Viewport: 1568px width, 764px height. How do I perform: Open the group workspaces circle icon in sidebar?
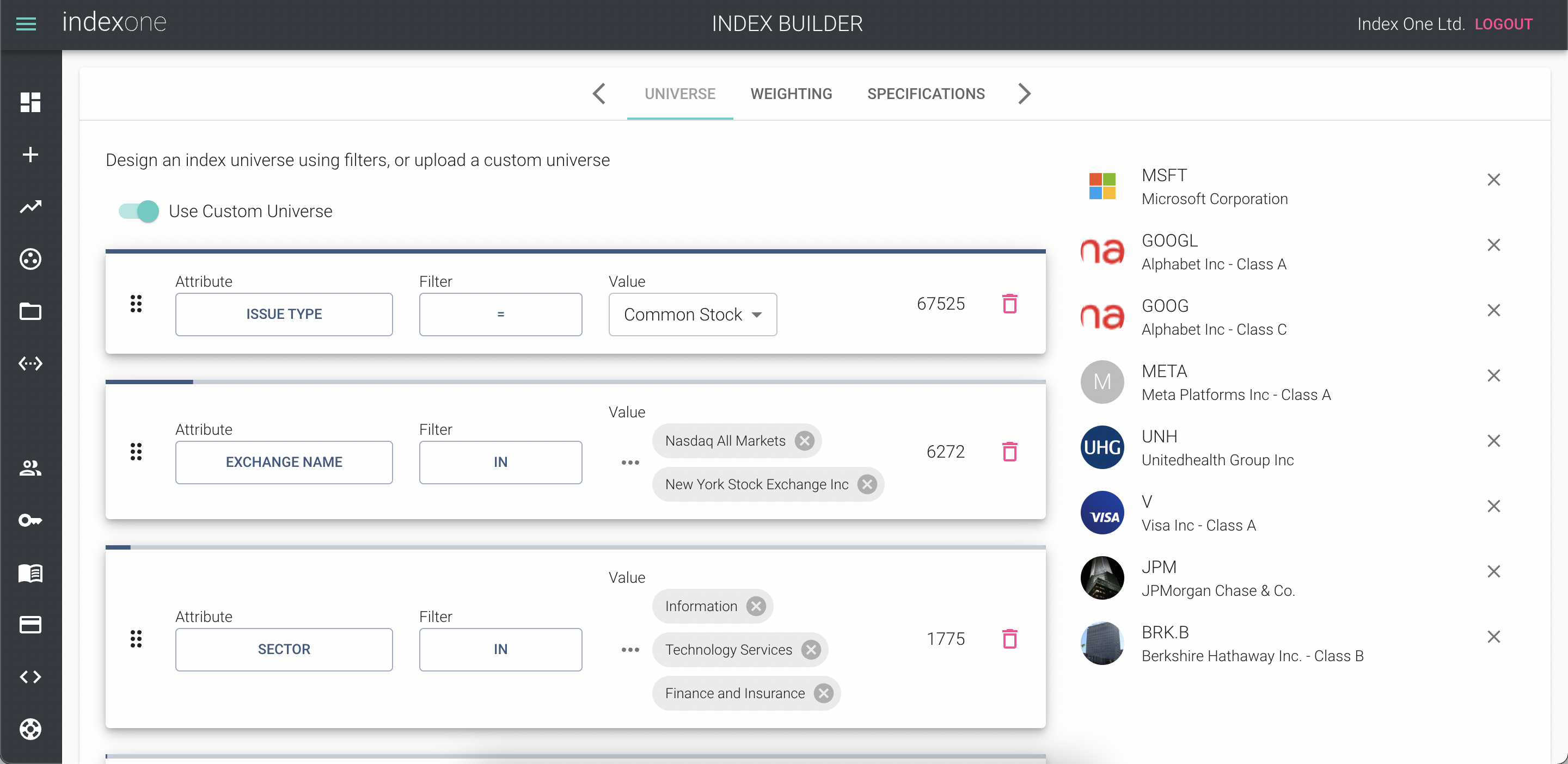[x=30, y=259]
